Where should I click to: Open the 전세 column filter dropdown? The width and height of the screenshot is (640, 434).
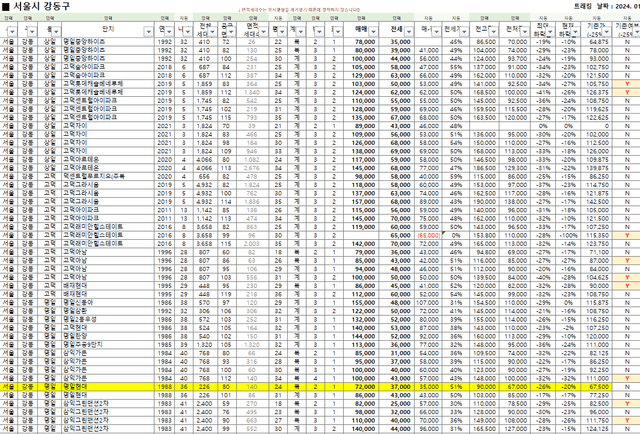(408, 32)
